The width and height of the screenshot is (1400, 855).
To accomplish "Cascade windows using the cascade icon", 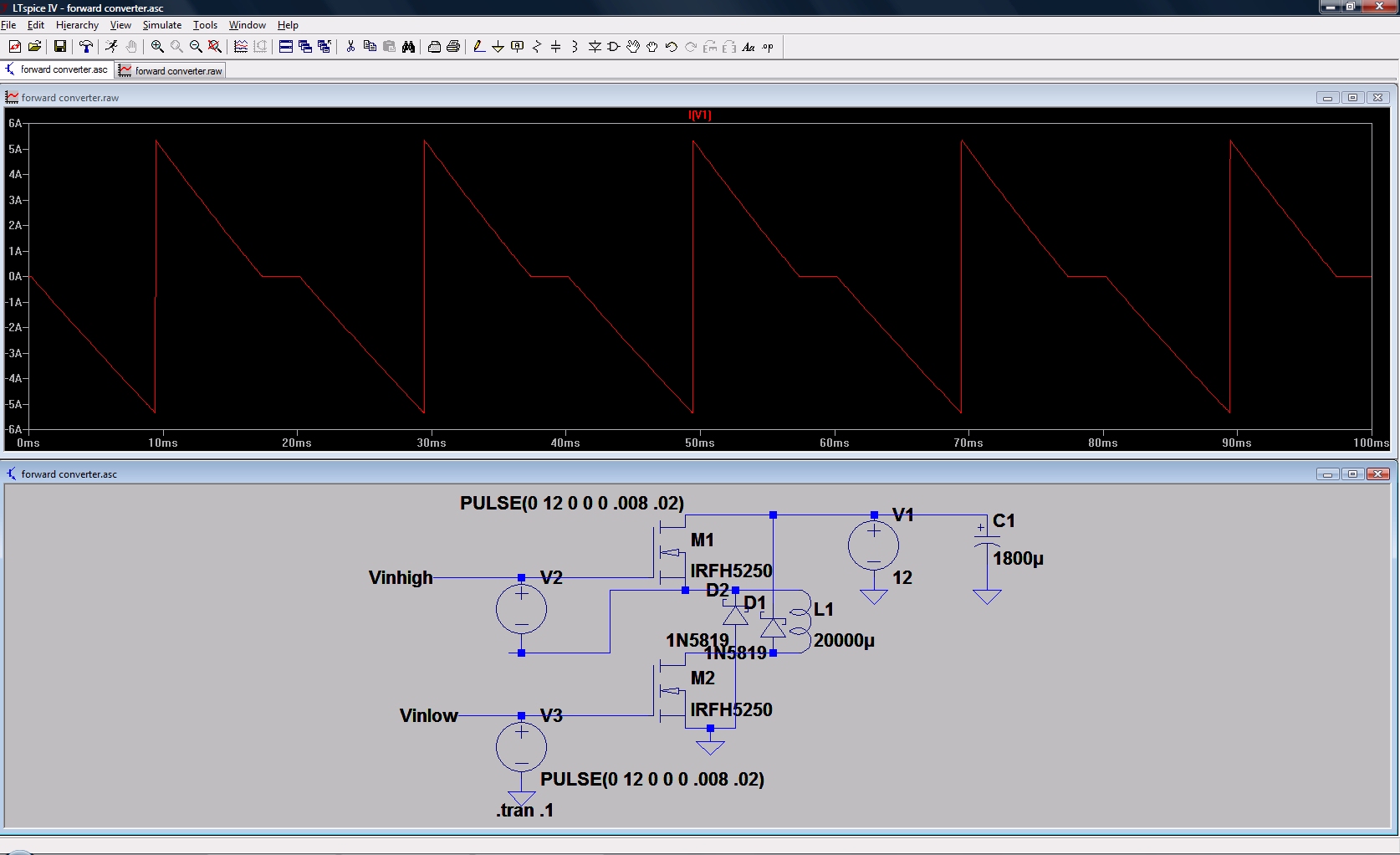I will [305, 47].
